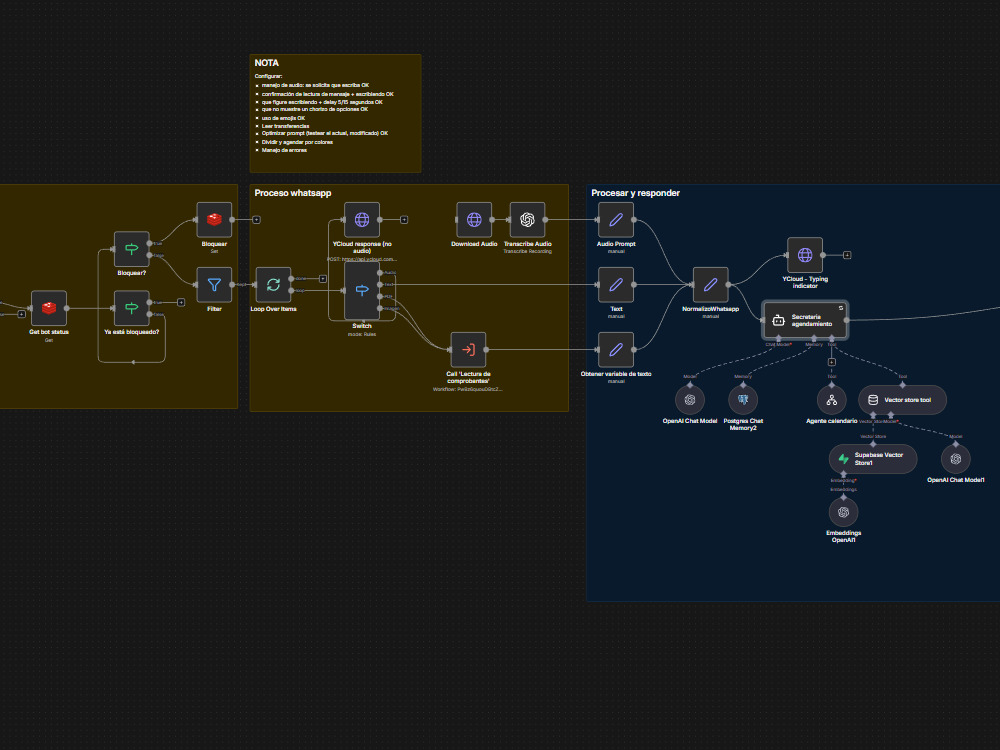Click Secretaria agendamiento Memory connector
Screen dimensions: 1000x750
(814, 339)
